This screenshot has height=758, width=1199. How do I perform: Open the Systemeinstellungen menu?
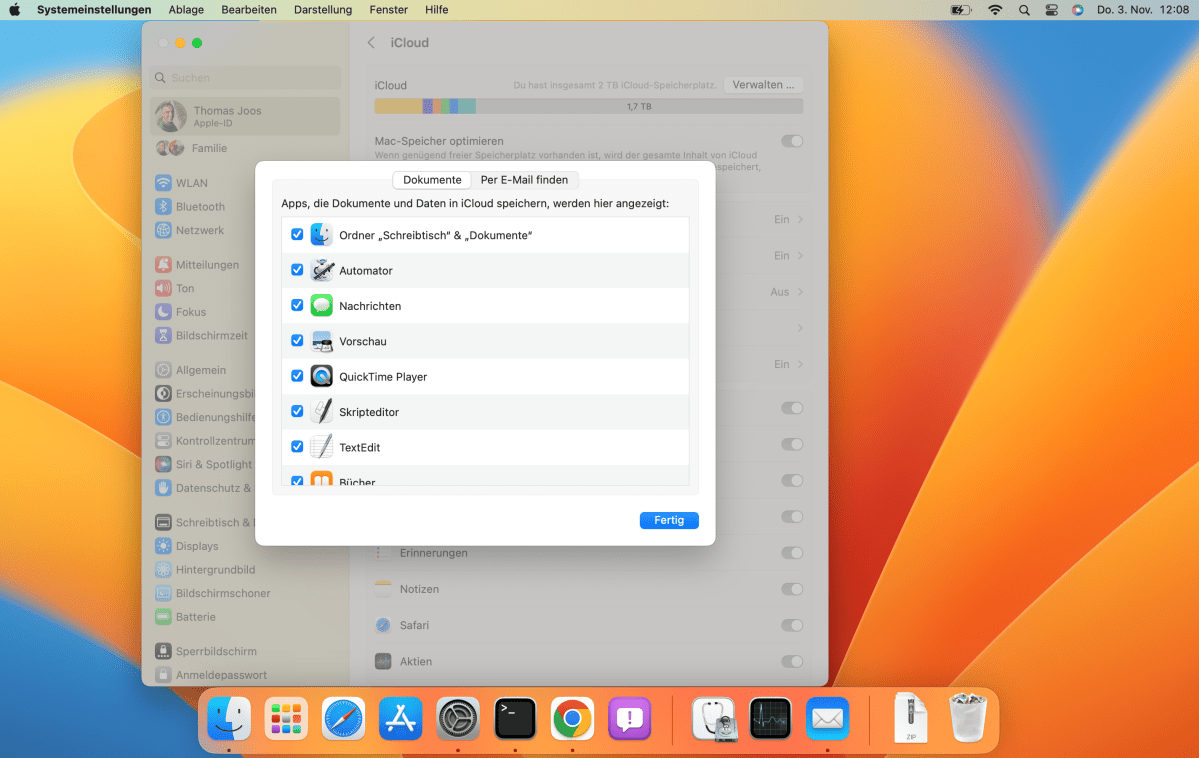(x=94, y=10)
